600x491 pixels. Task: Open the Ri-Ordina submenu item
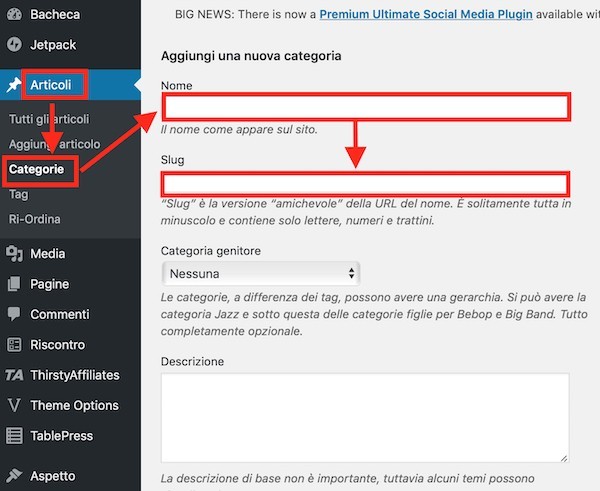click(35, 219)
